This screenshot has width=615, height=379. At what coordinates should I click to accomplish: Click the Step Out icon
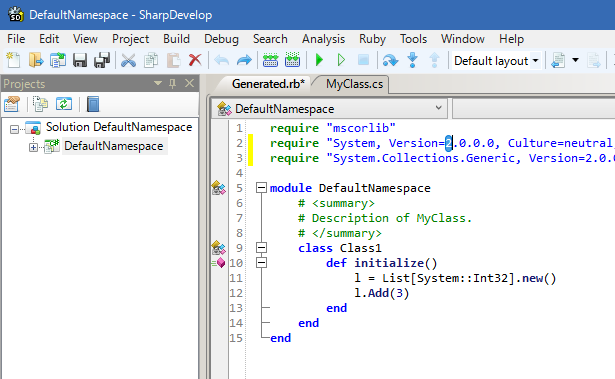pos(434,61)
